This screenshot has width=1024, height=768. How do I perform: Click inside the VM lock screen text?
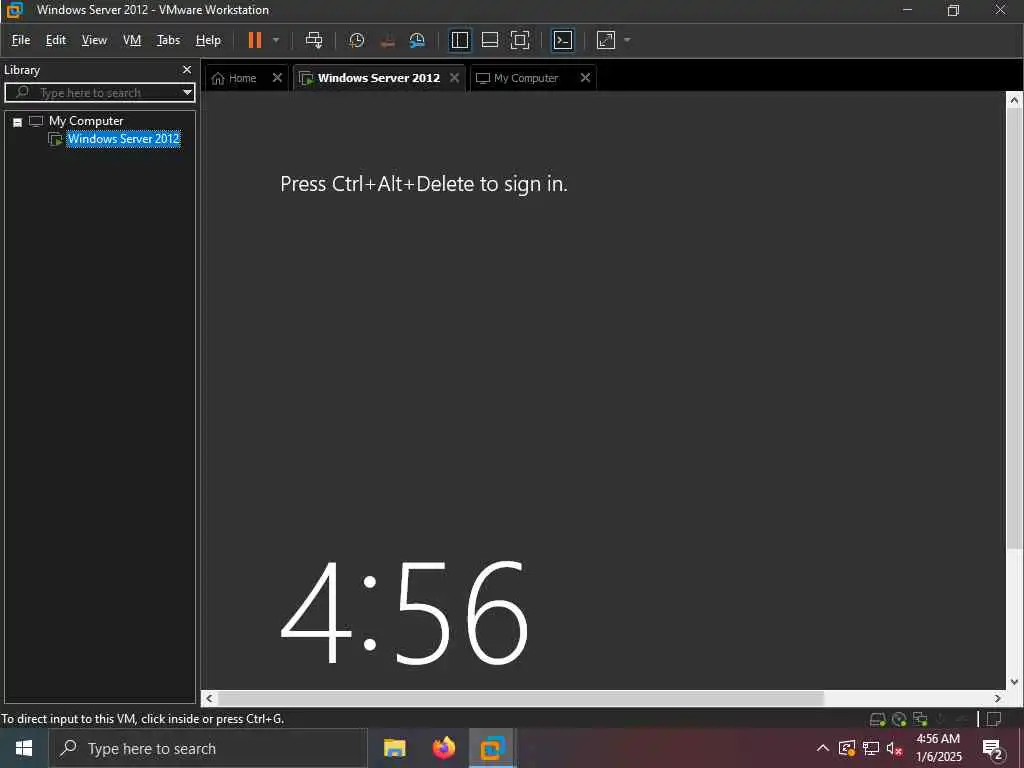pos(424,184)
